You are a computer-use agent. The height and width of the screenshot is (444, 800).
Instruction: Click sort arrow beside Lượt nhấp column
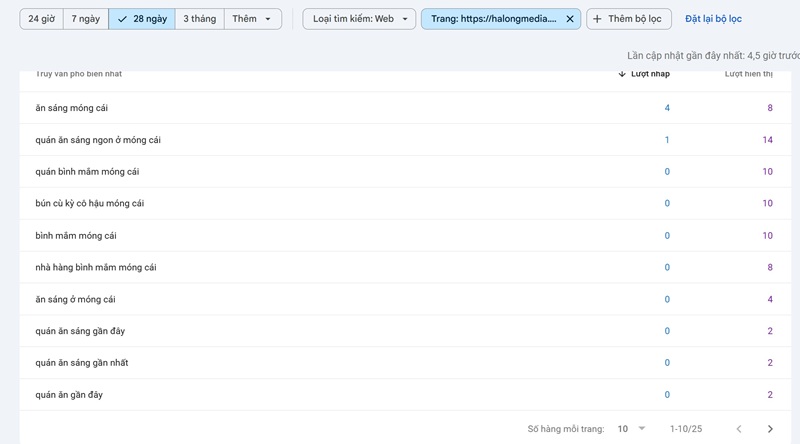622,74
